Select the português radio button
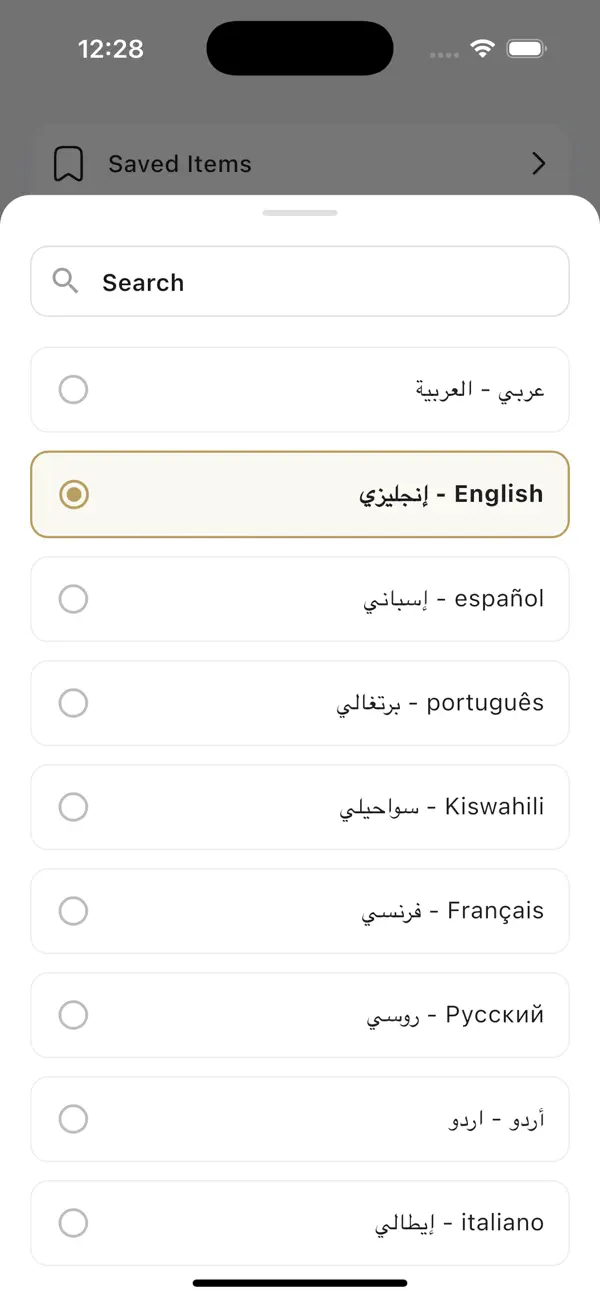 [x=73, y=703]
